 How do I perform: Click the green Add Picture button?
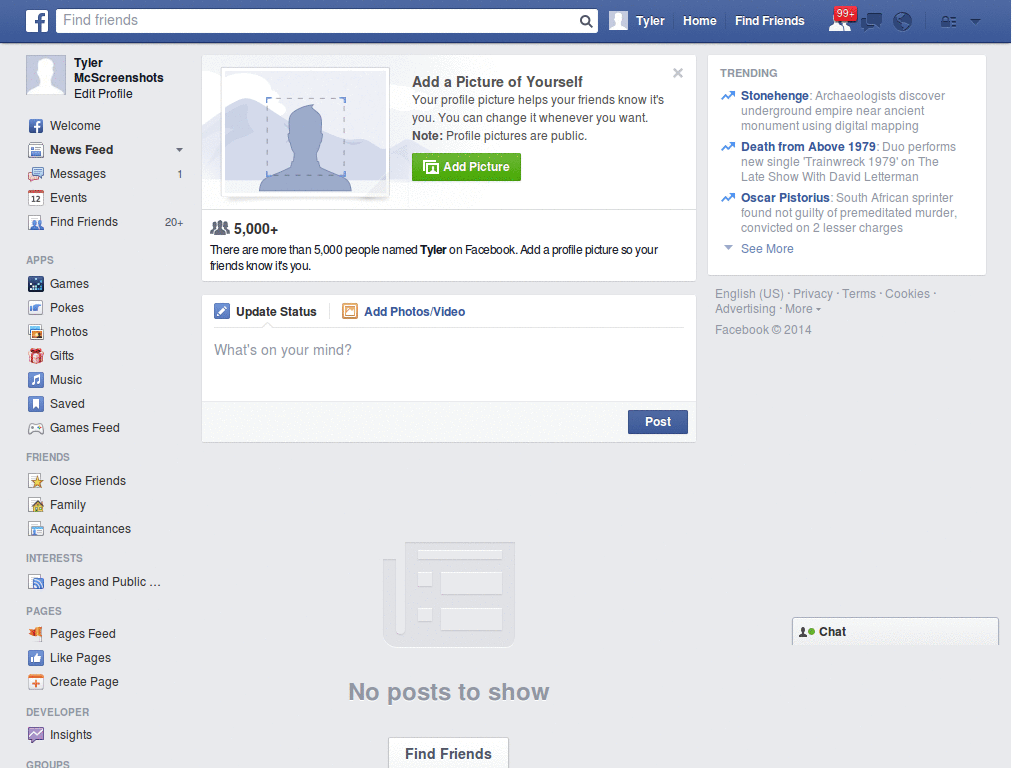coord(466,167)
